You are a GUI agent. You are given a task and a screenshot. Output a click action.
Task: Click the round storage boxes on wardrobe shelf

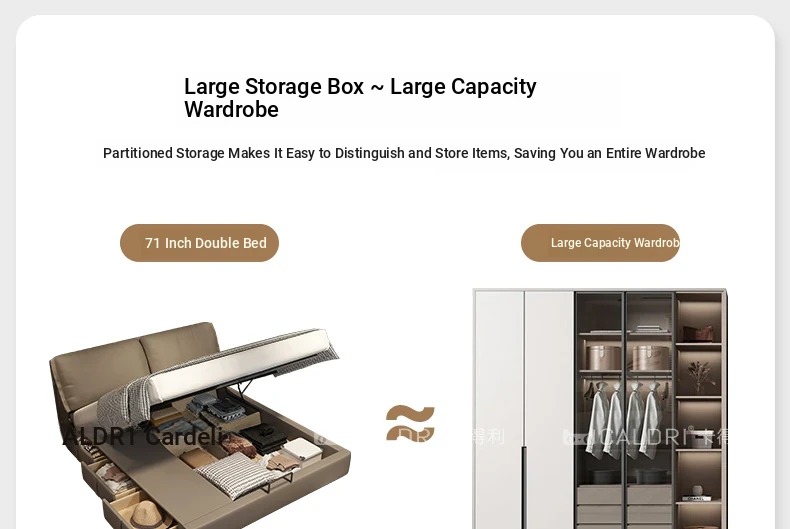point(627,358)
